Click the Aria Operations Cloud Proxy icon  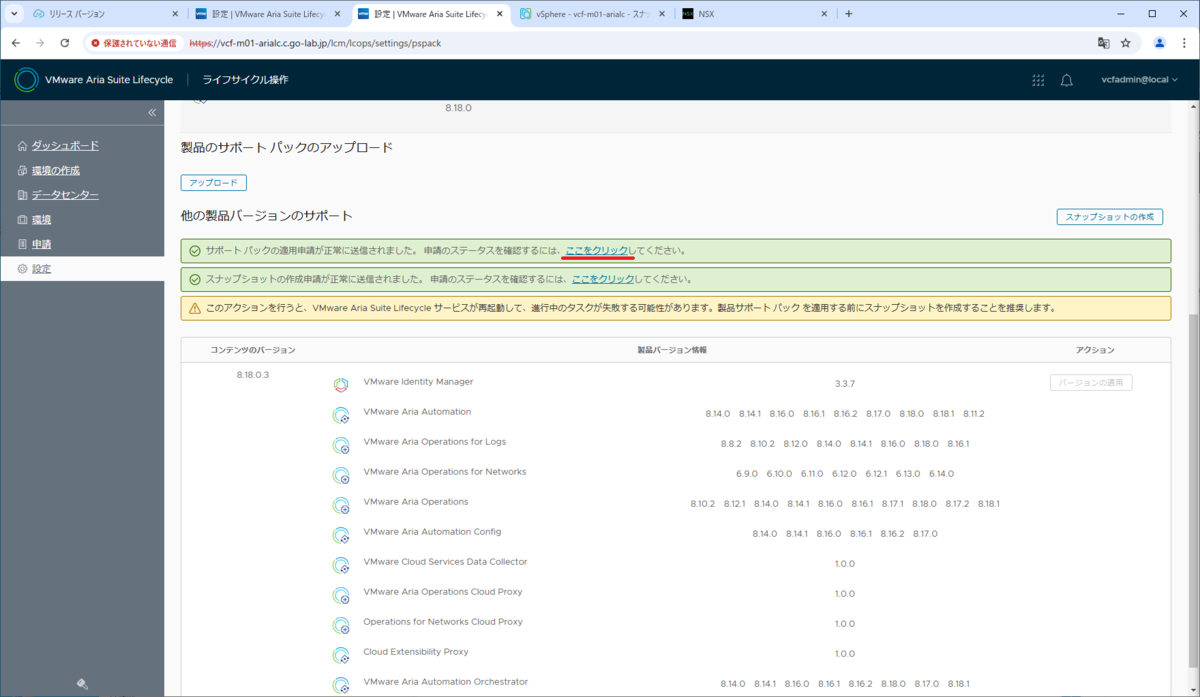click(x=341, y=595)
